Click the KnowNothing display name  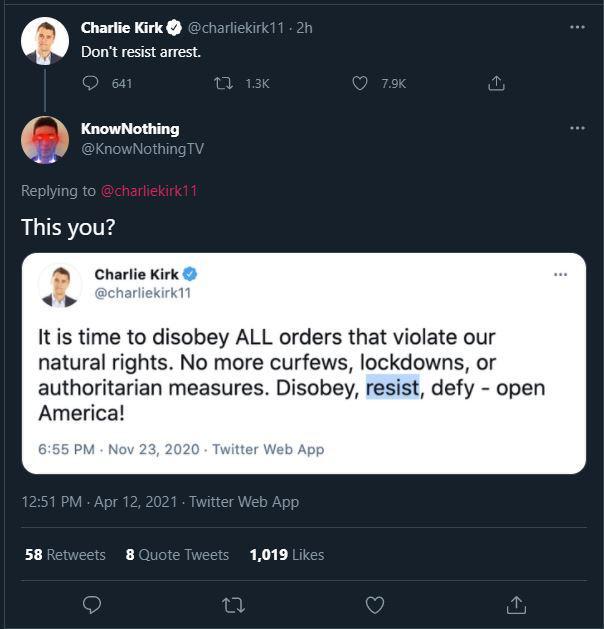130,129
